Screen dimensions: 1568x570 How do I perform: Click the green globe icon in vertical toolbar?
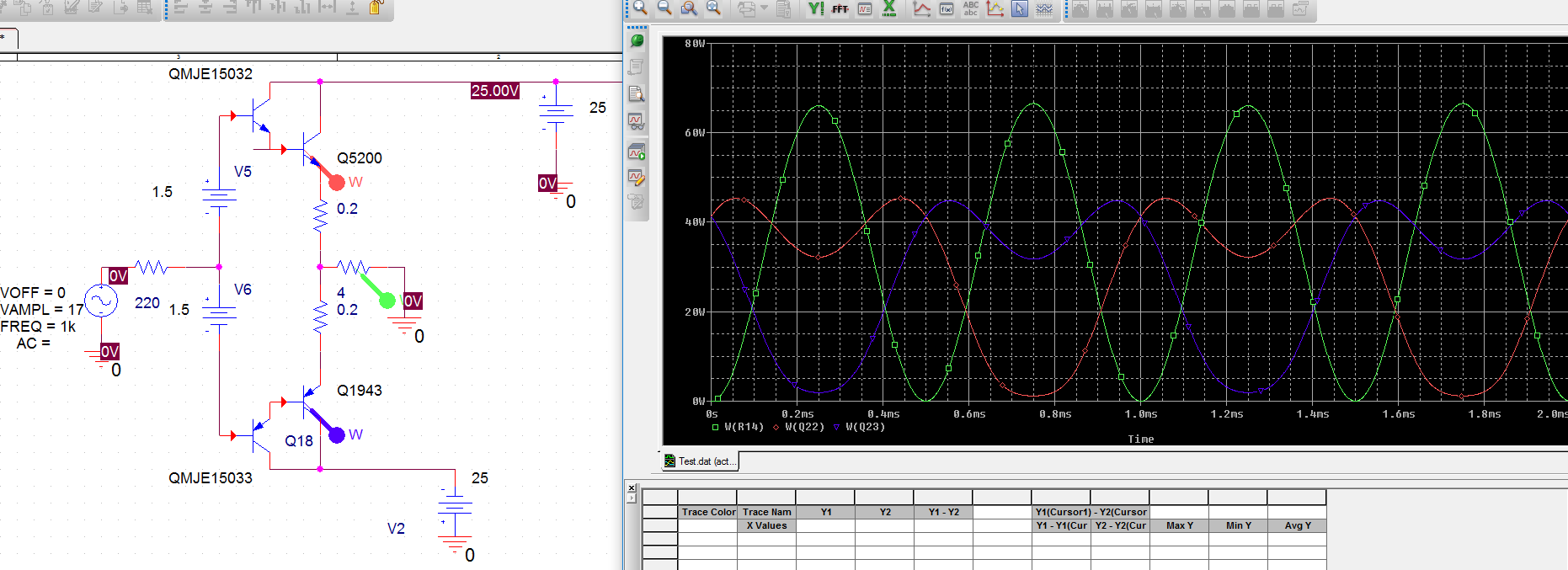[x=637, y=40]
